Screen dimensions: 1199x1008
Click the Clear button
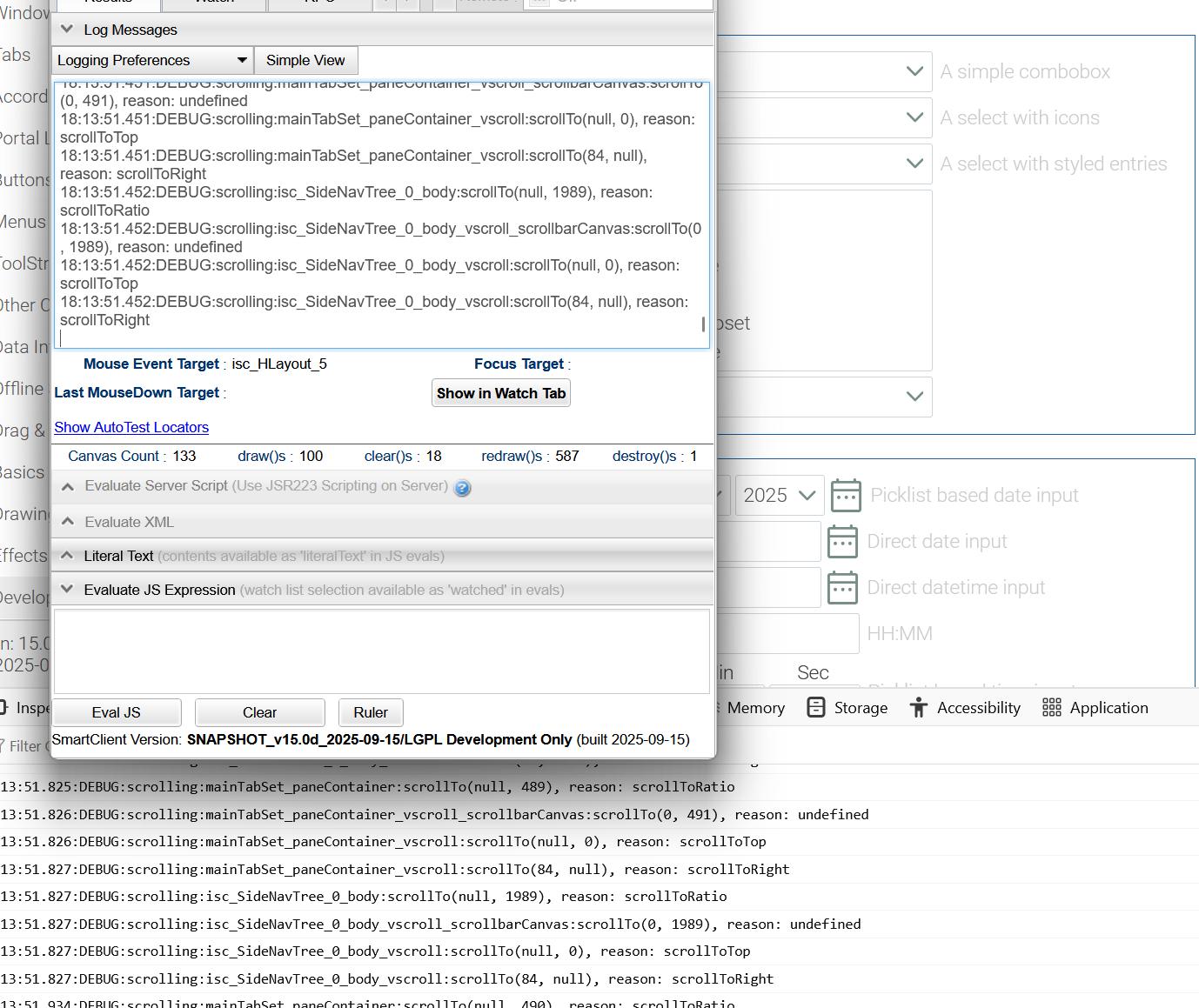(x=259, y=712)
